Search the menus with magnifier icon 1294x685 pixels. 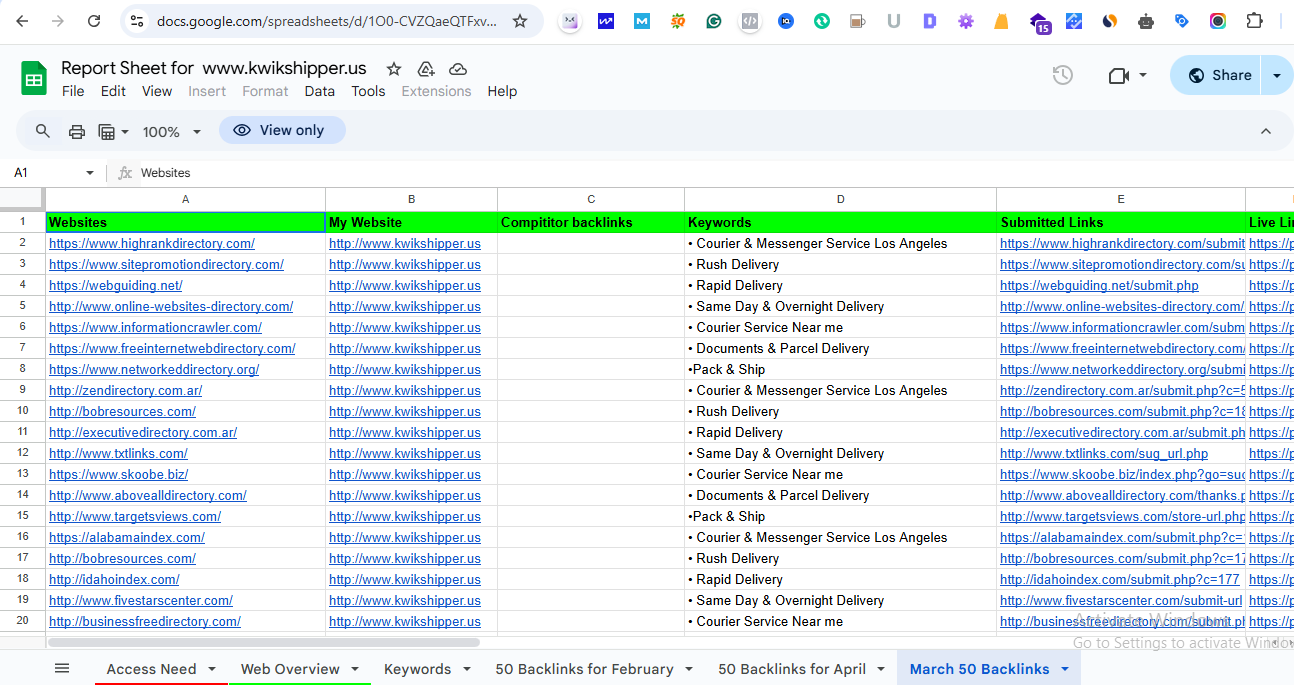43,131
